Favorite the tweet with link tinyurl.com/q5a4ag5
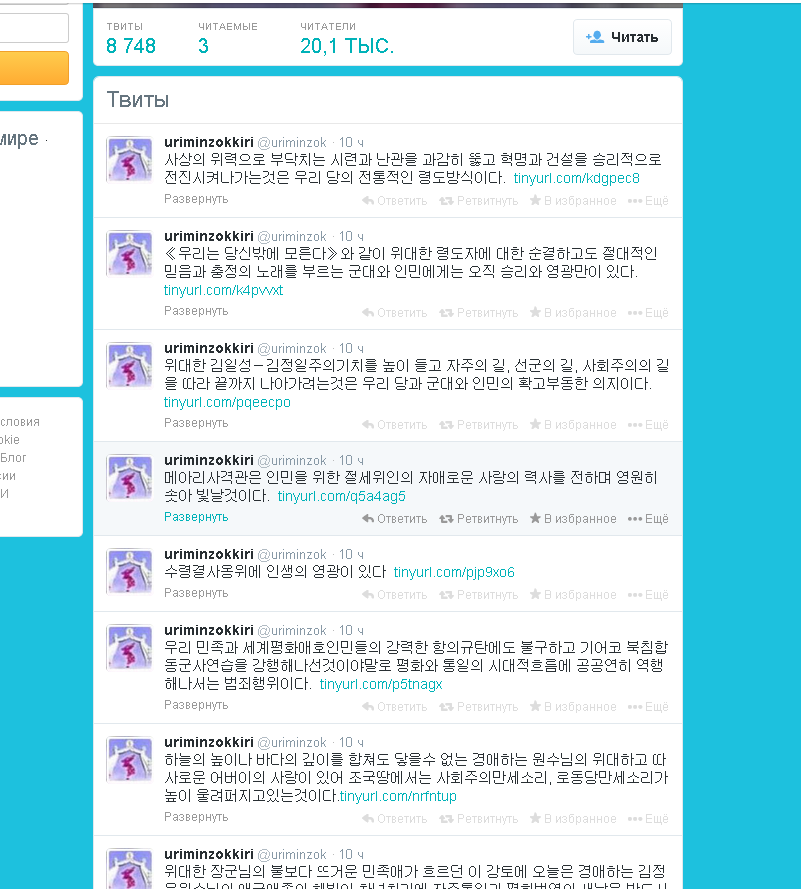 [573, 519]
